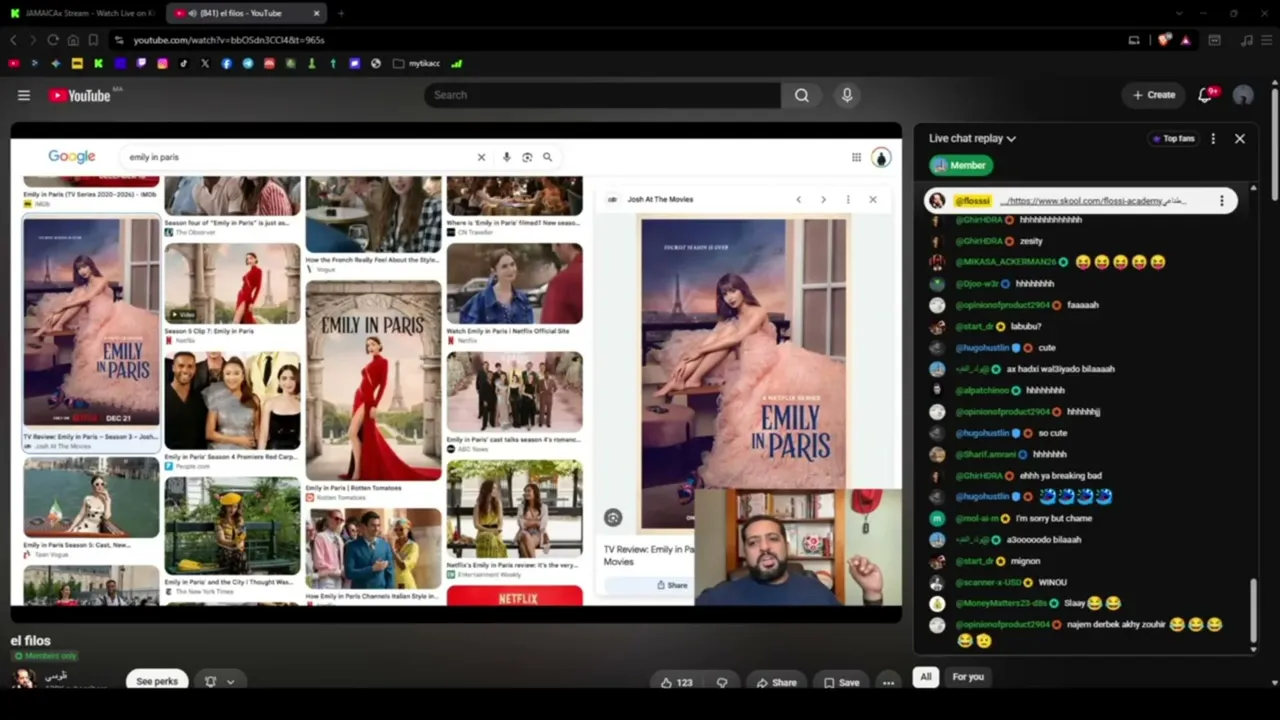Open the notification preference bell dropdown
Screen dimensions: 1280x720
(x=219, y=681)
